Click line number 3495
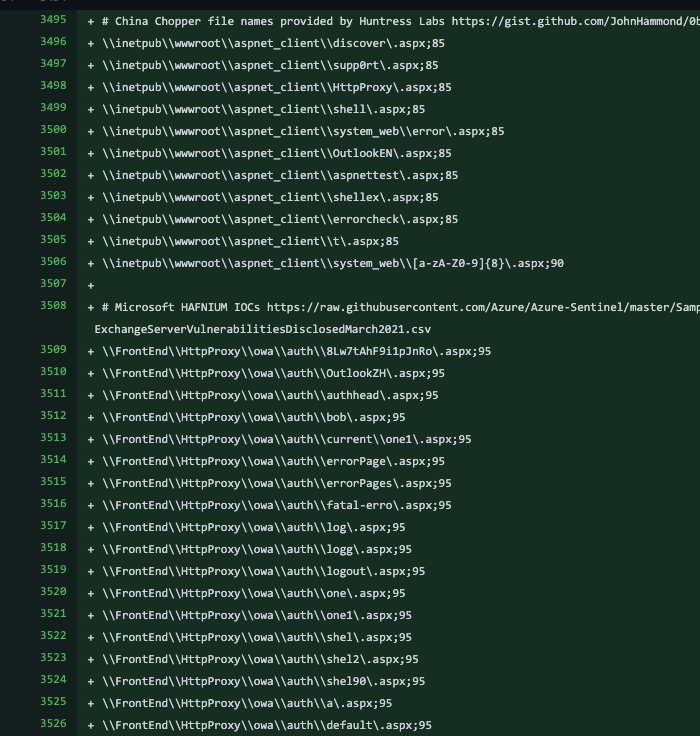700x736 pixels. tap(52, 20)
